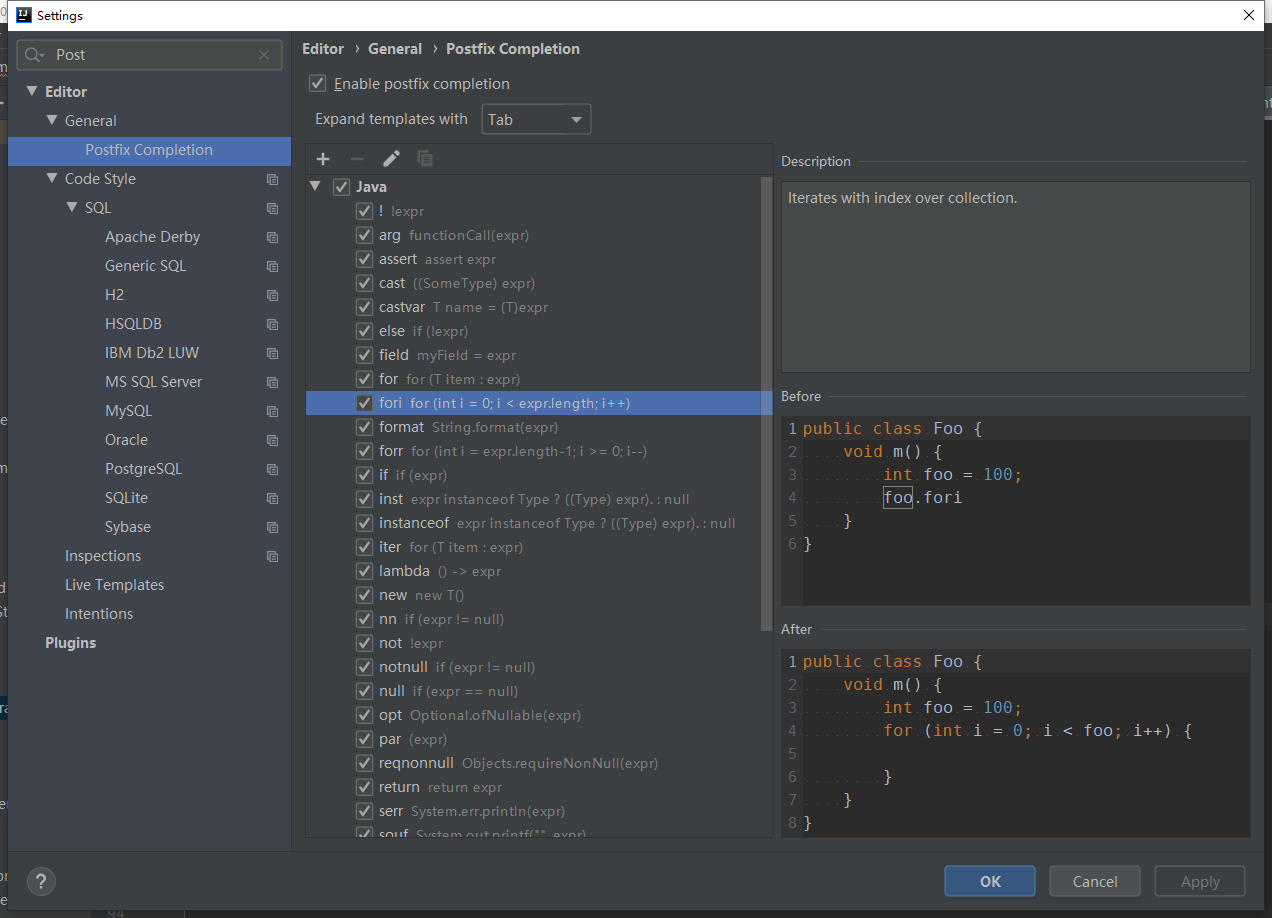Click the magnifier search history icon

(35, 55)
